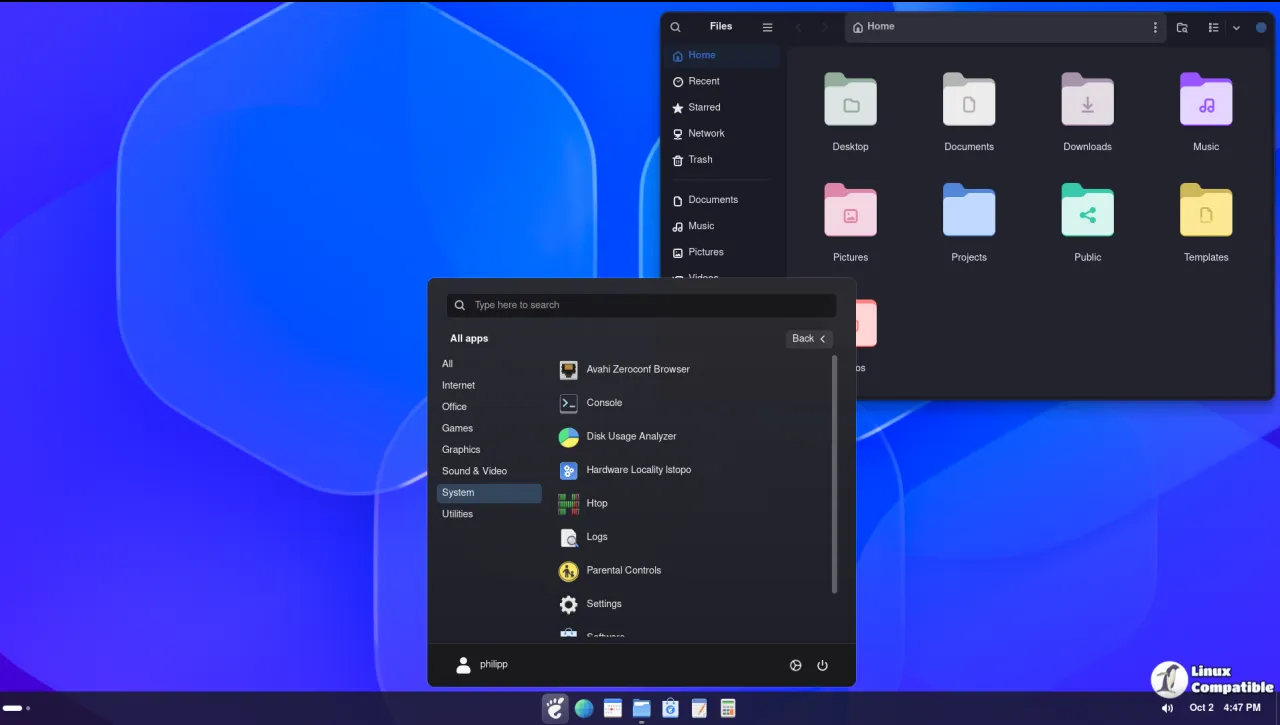Select the Internet category

coord(489,385)
